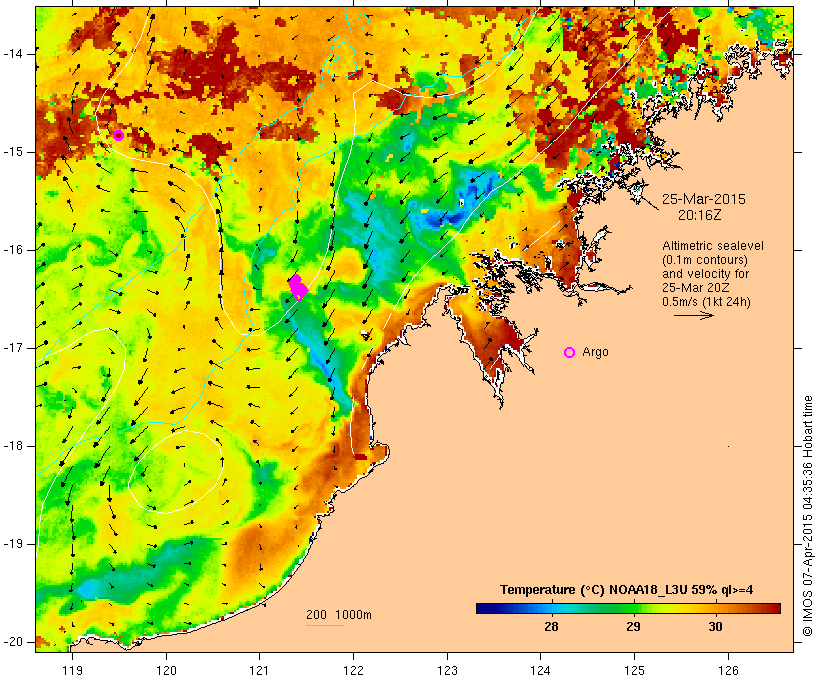Click the '-14' latitude axis label
The width and height of the screenshot is (820, 680).
(x=12, y=54)
